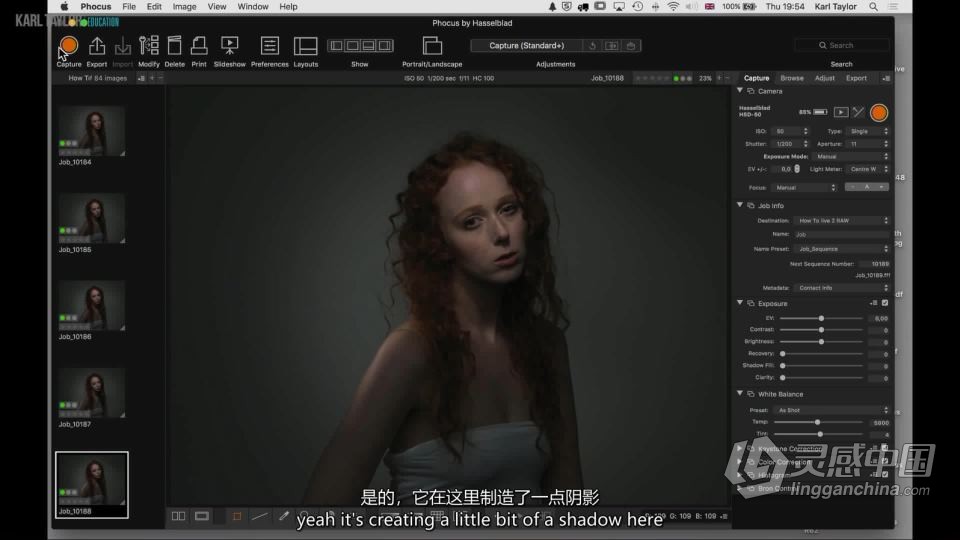Screen dimensions: 960x540
Task: Switch to the Adjust tab
Action: pyautogui.click(x=824, y=78)
